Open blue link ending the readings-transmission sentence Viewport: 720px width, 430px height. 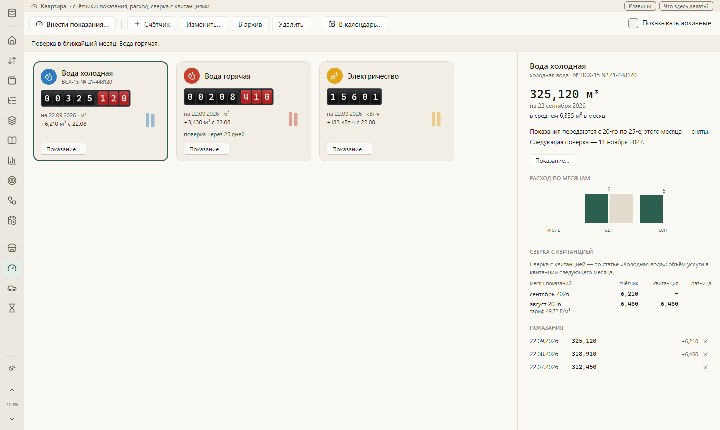click(x=700, y=131)
